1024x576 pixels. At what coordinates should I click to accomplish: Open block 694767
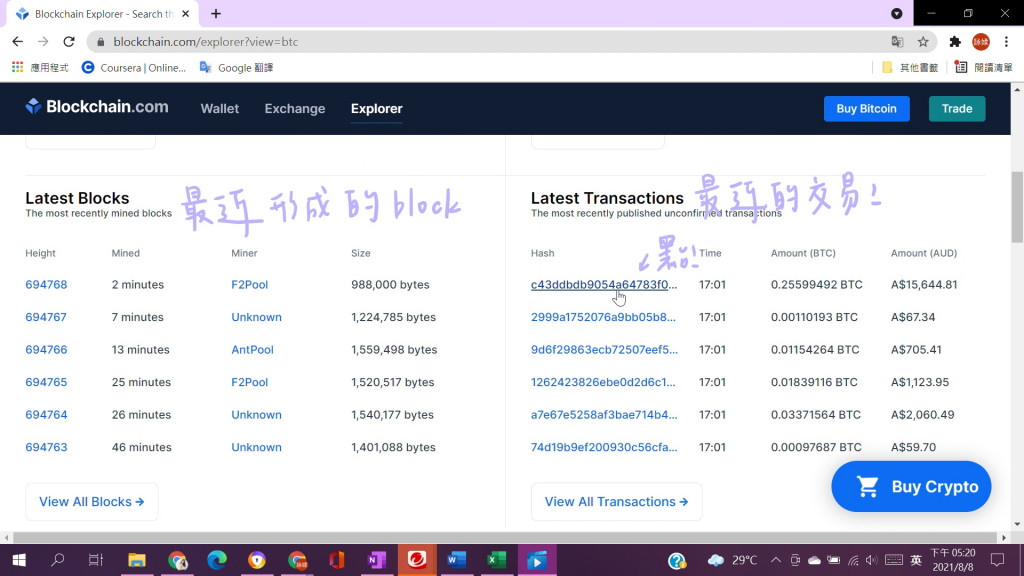tap(46, 317)
